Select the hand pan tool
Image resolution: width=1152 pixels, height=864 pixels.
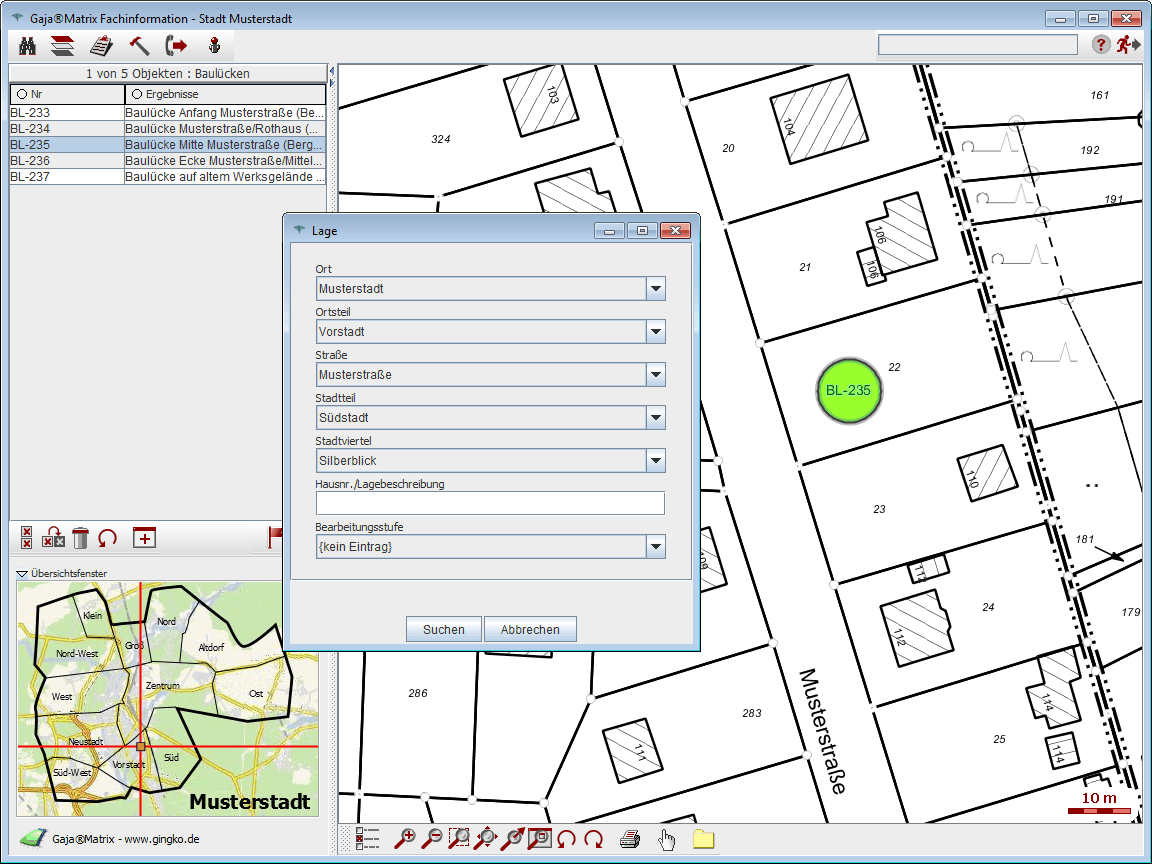(666, 839)
